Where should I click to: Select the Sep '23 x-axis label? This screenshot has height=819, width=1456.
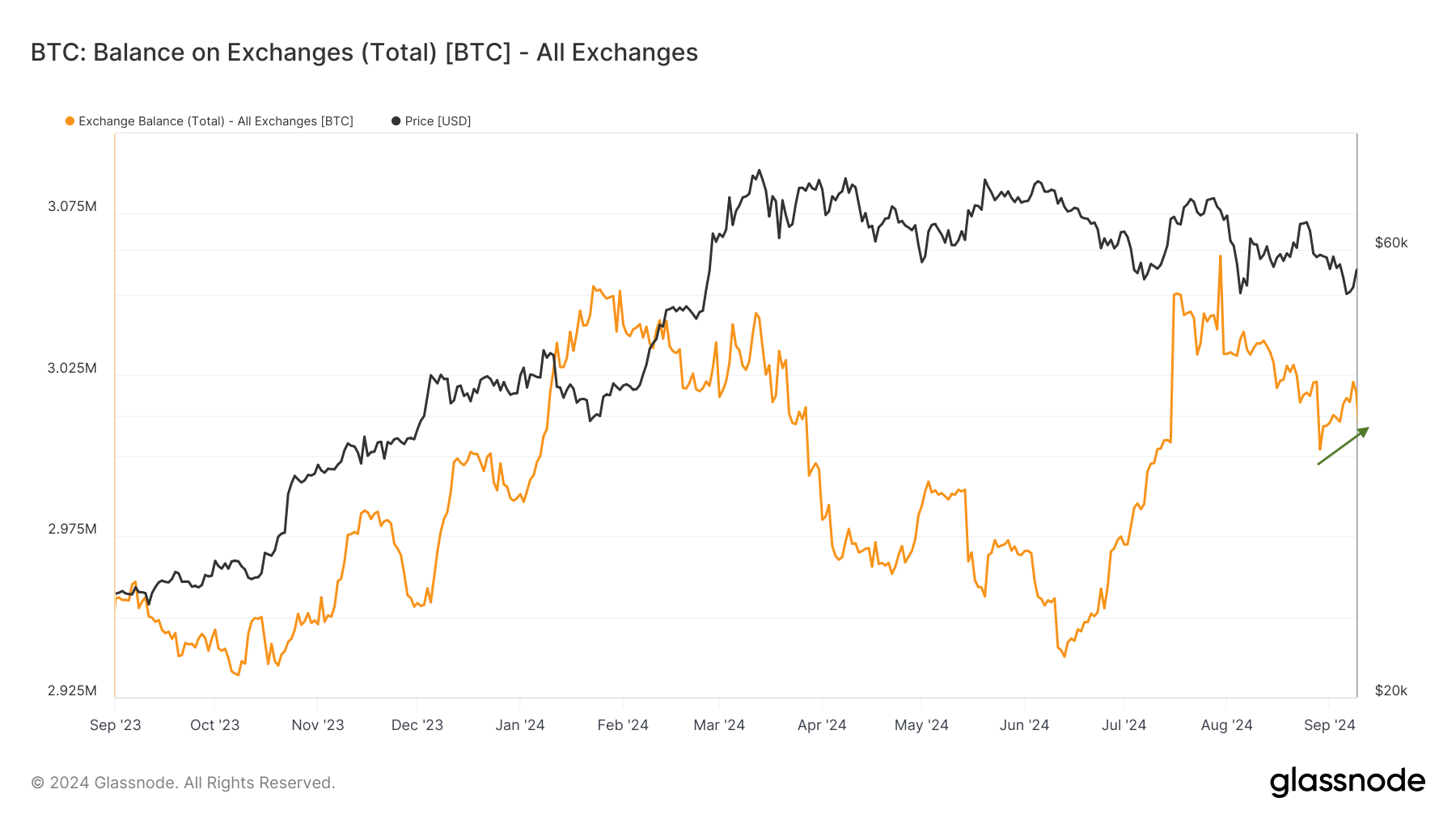[115, 725]
